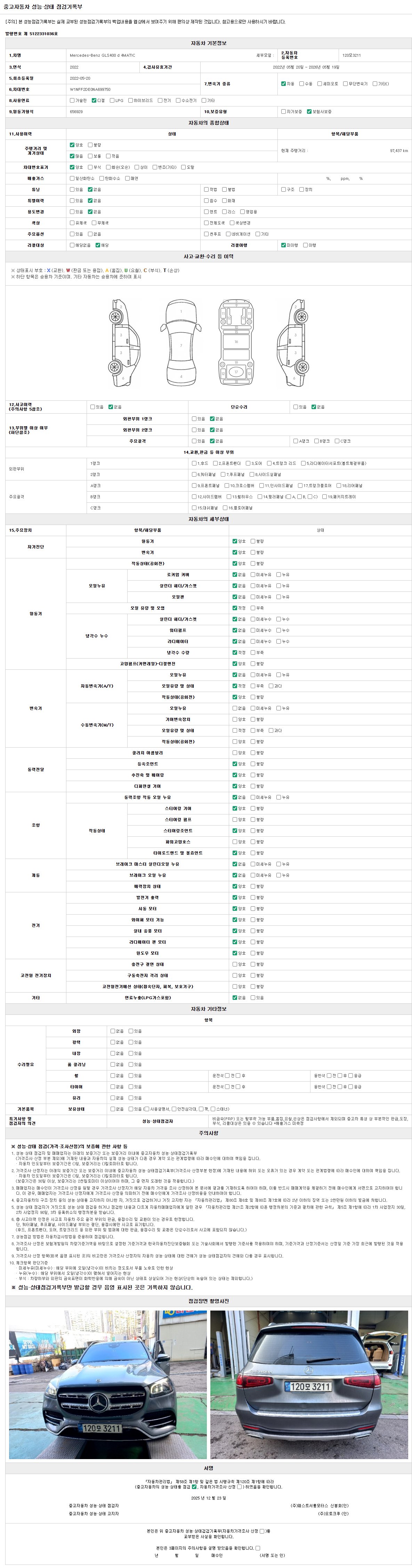Toggle the 보험사보증 warranty checkbox

point(309,112)
